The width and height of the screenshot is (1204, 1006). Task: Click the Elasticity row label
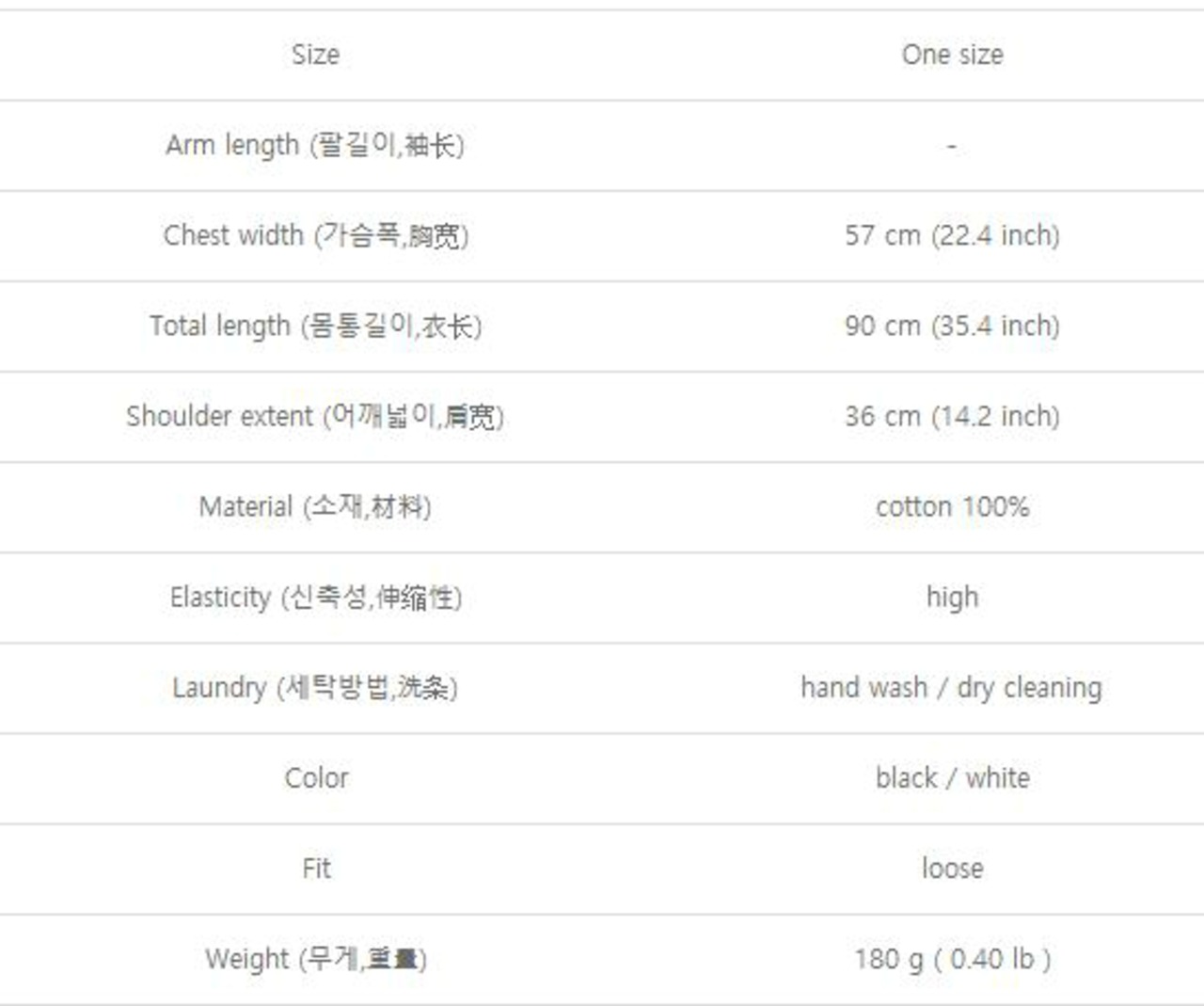tap(315, 597)
